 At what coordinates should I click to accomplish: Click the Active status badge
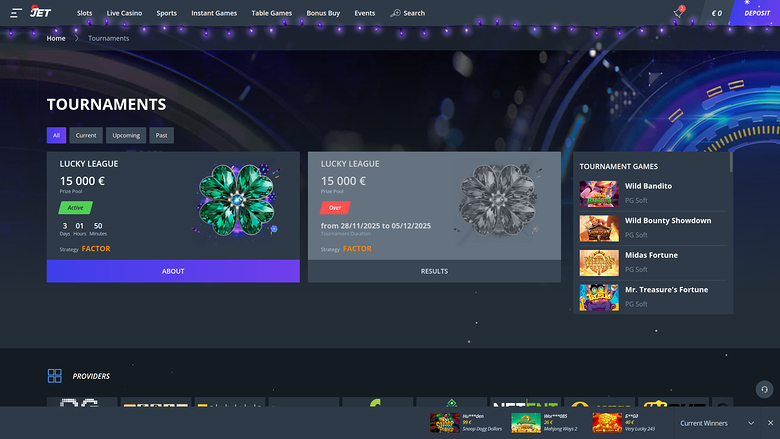[x=76, y=207]
